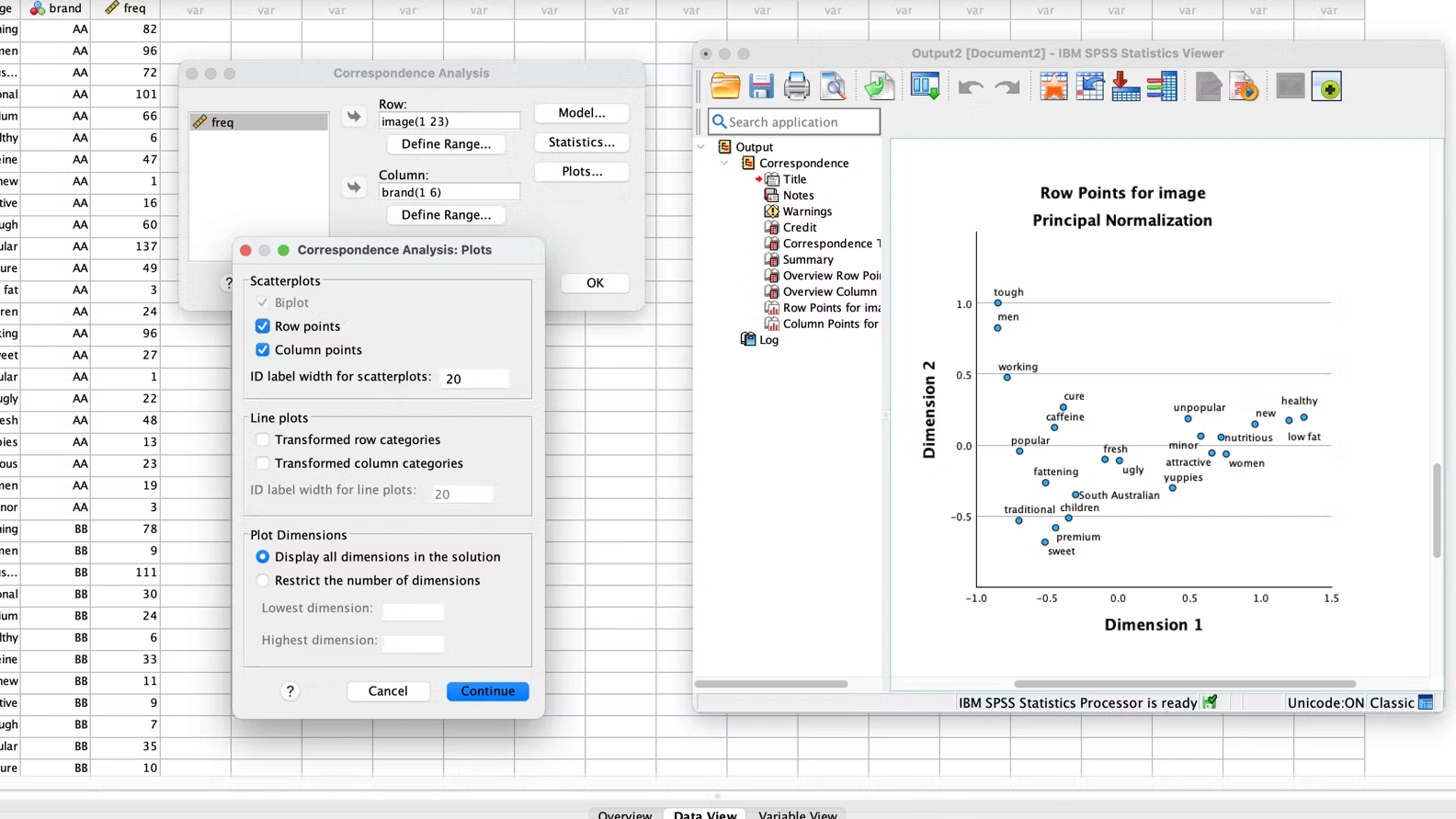The height and width of the screenshot is (819, 1456).
Task: Select Restrict the number of dimensions
Action: point(263,581)
